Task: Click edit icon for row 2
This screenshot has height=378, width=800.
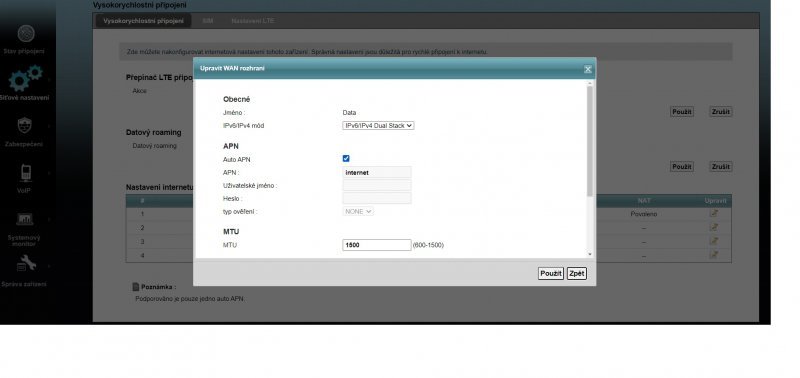Action: [714, 228]
